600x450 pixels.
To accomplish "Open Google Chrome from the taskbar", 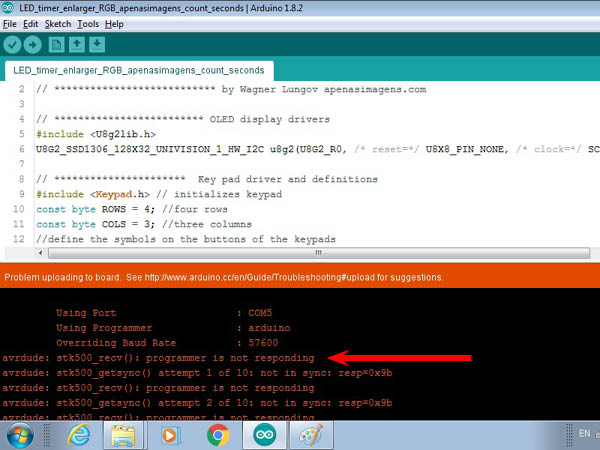I will pos(218,435).
